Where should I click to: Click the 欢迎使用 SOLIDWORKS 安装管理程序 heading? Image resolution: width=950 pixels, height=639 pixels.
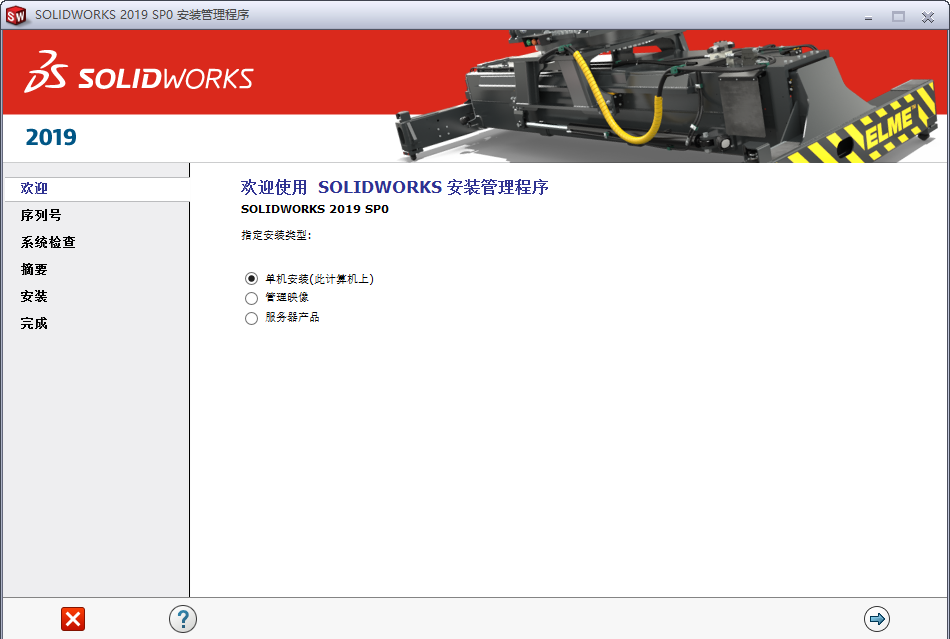394,187
